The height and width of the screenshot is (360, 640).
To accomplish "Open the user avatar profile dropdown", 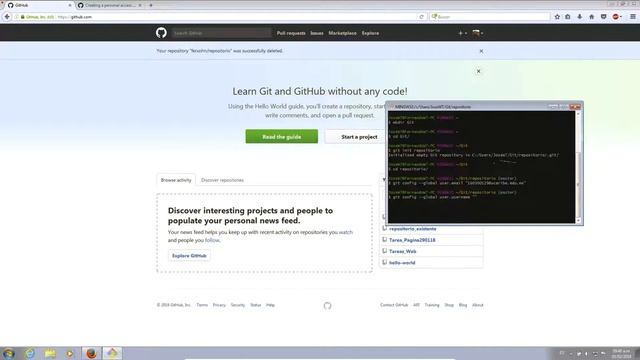I will pos(478,33).
